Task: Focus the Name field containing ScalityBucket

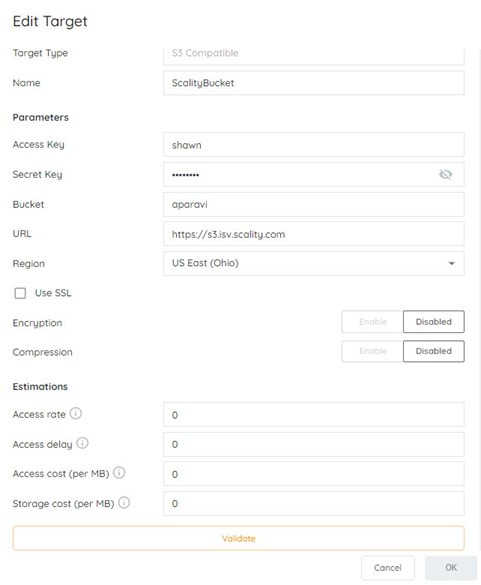Action: [314, 83]
